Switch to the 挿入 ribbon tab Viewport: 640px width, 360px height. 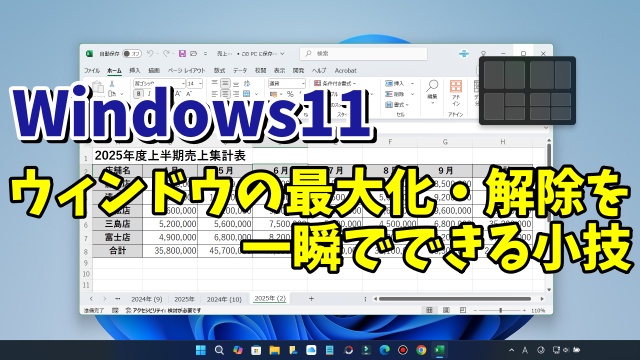coord(134,70)
